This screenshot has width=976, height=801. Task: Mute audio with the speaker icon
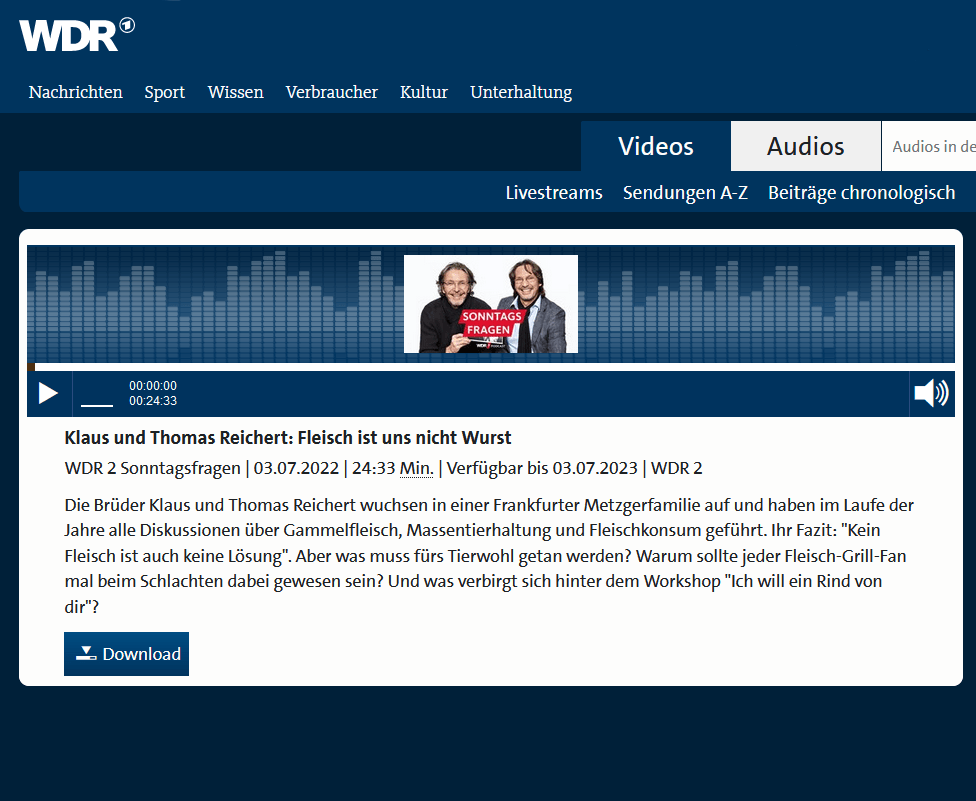click(931, 393)
